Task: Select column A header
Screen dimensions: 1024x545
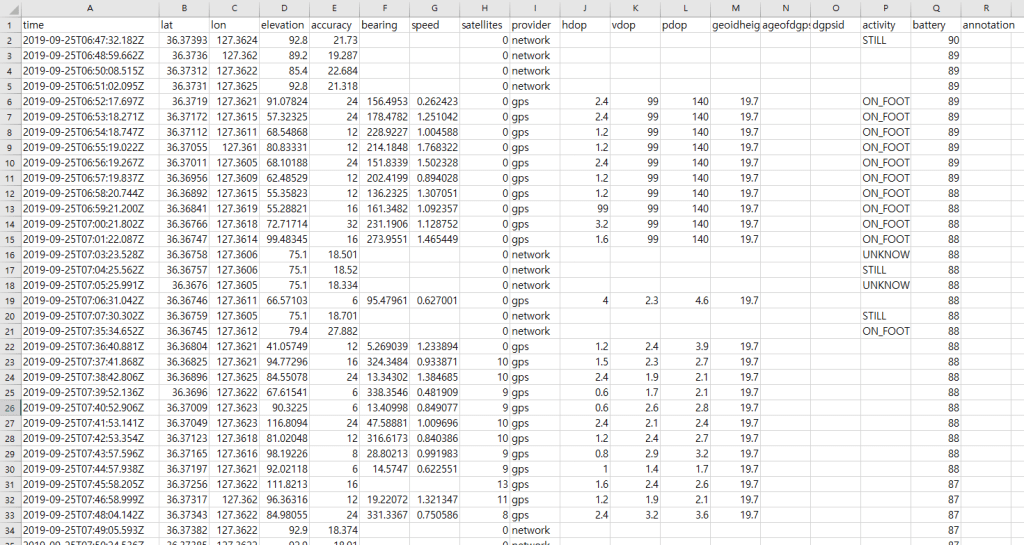Action: coord(89,8)
